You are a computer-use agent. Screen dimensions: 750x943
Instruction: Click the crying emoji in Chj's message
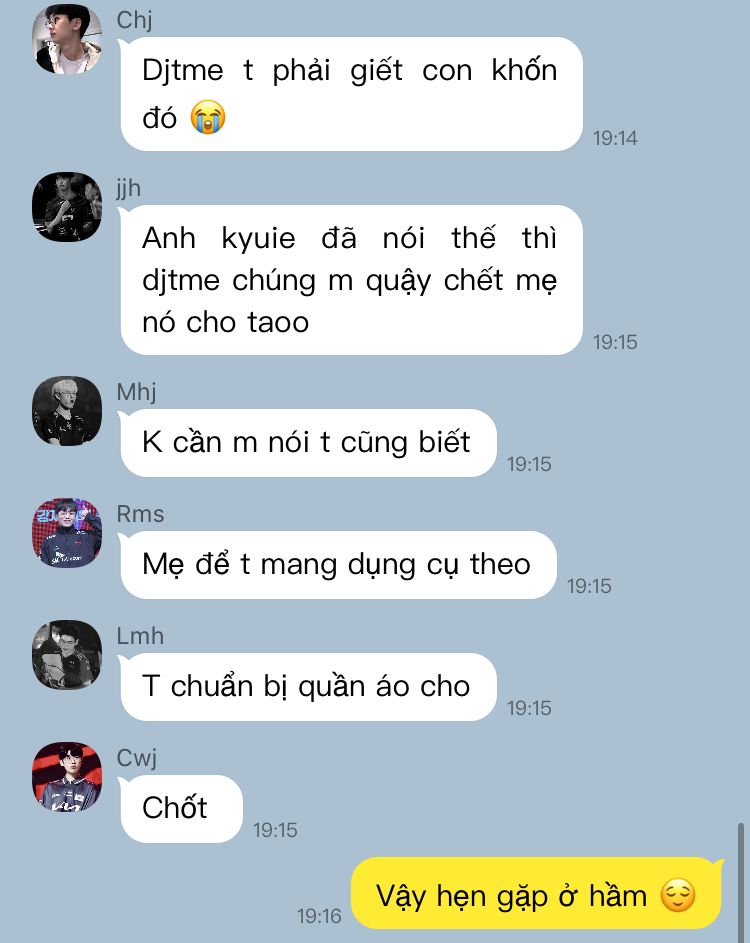pyautogui.click(x=208, y=117)
